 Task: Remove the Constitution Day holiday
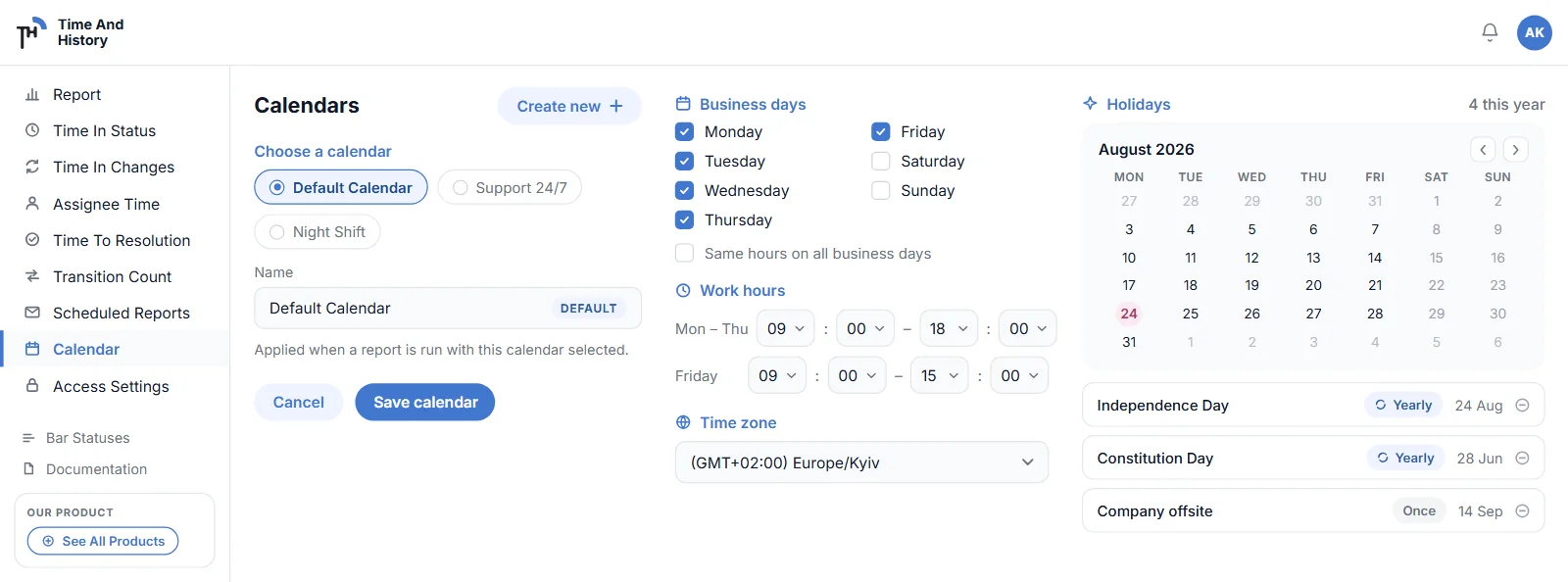(x=1522, y=459)
